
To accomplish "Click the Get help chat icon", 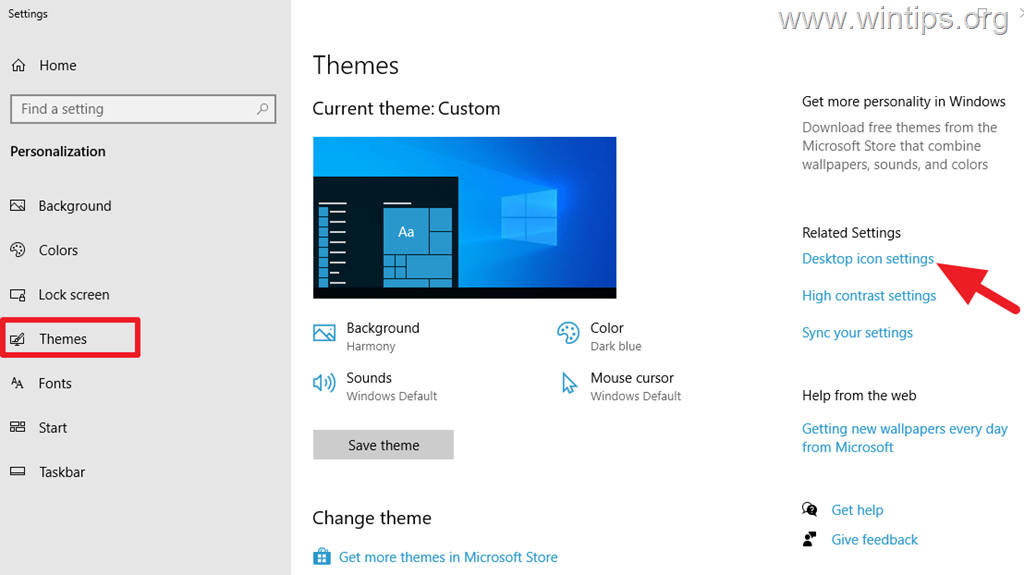I will [x=810, y=509].
